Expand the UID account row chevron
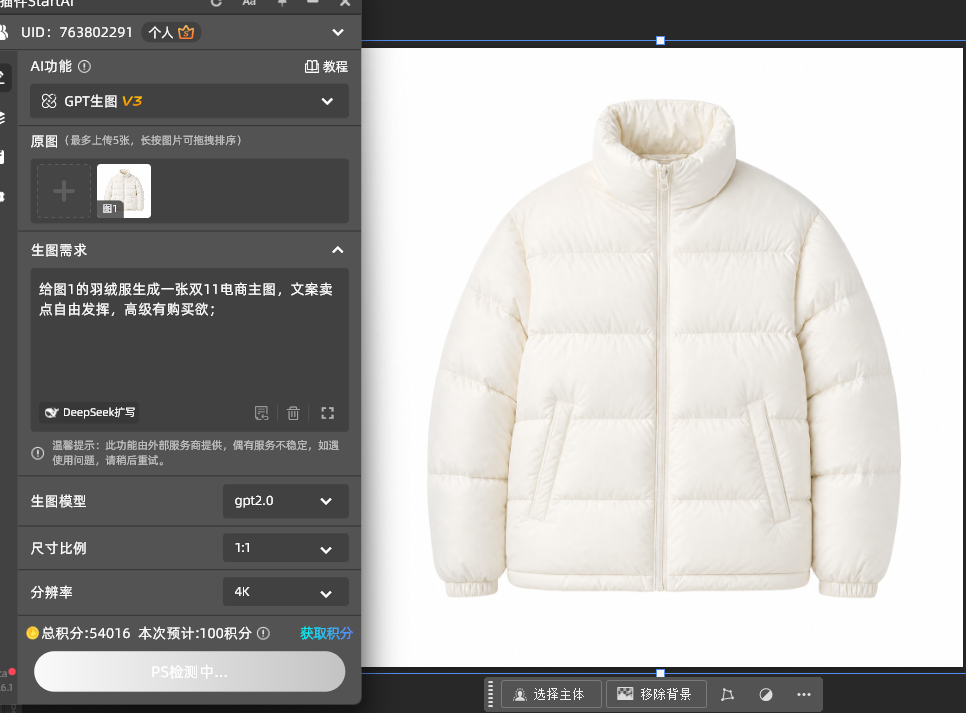Viewport: 966px width, 713px height. coord(338,32)
